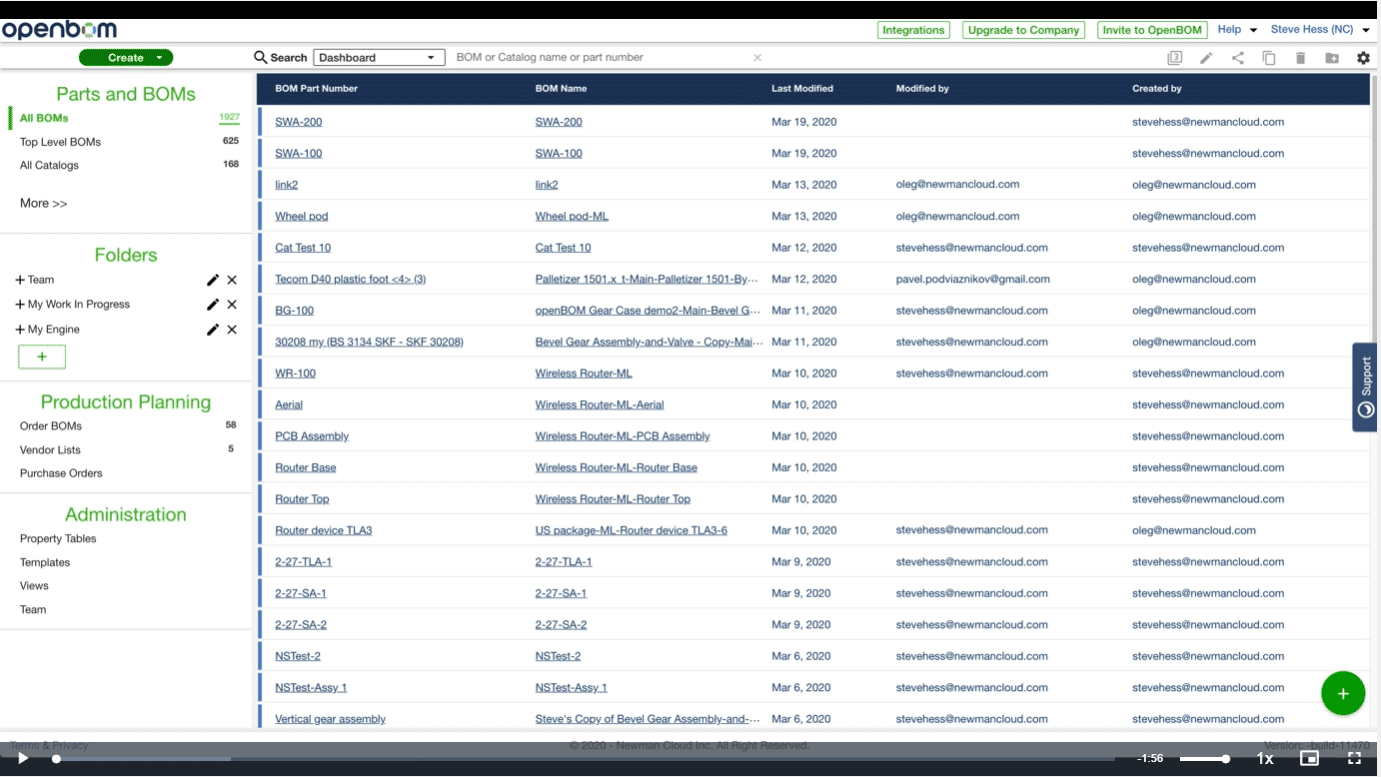Viewport: 1381px width, 777px height.
Task: Click the search magnifier icon
Action: 261,58
